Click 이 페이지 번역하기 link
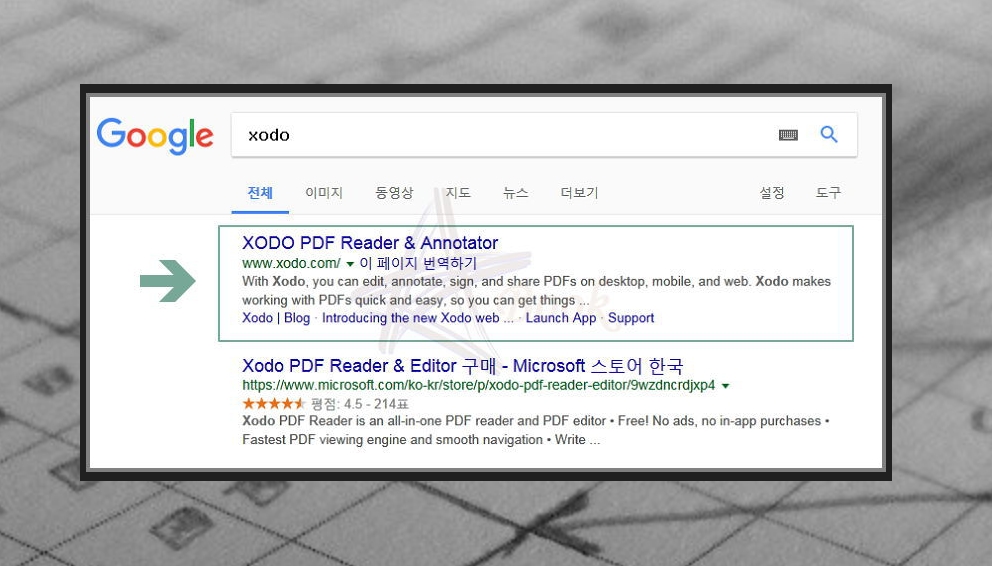This screenshot has height=566, width=992. (418, 263)
